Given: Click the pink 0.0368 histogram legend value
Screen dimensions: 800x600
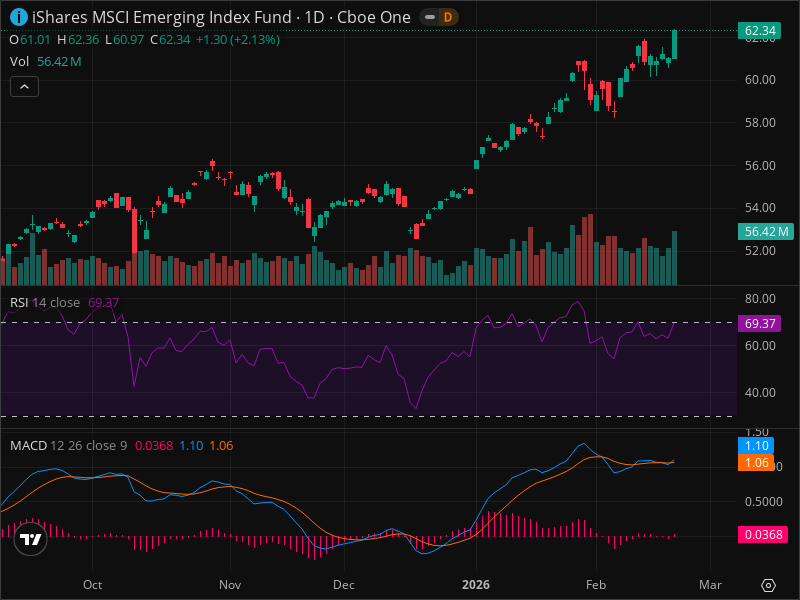Looking at the screenshot, I should click(154, 445).
